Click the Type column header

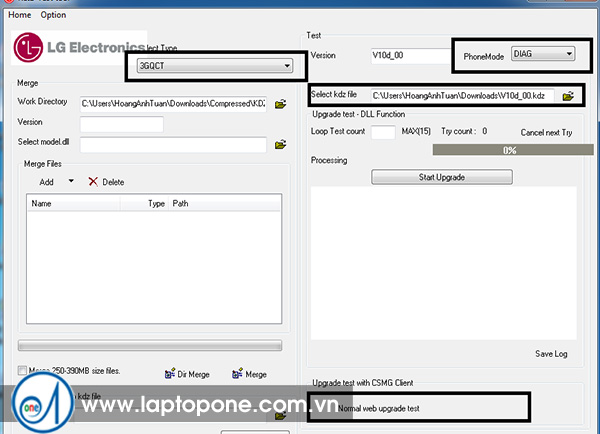145,204
